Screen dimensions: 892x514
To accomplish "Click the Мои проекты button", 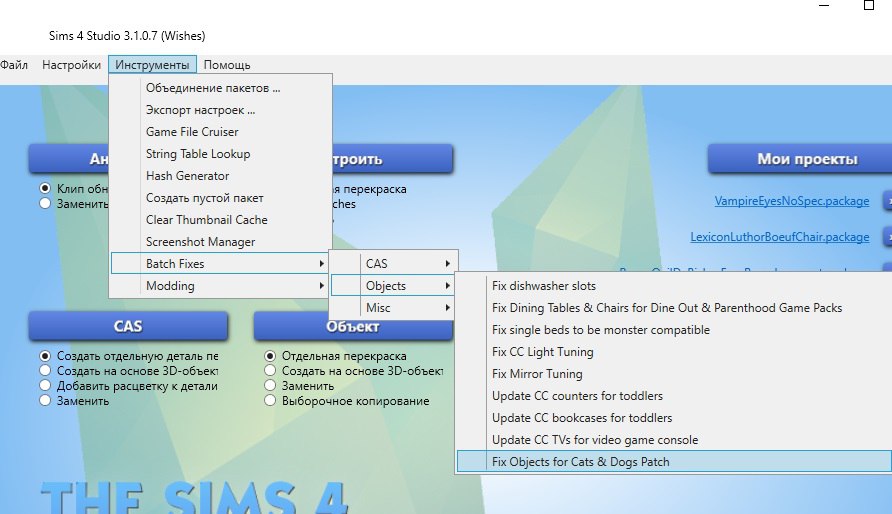I will [x=799, y=159].
